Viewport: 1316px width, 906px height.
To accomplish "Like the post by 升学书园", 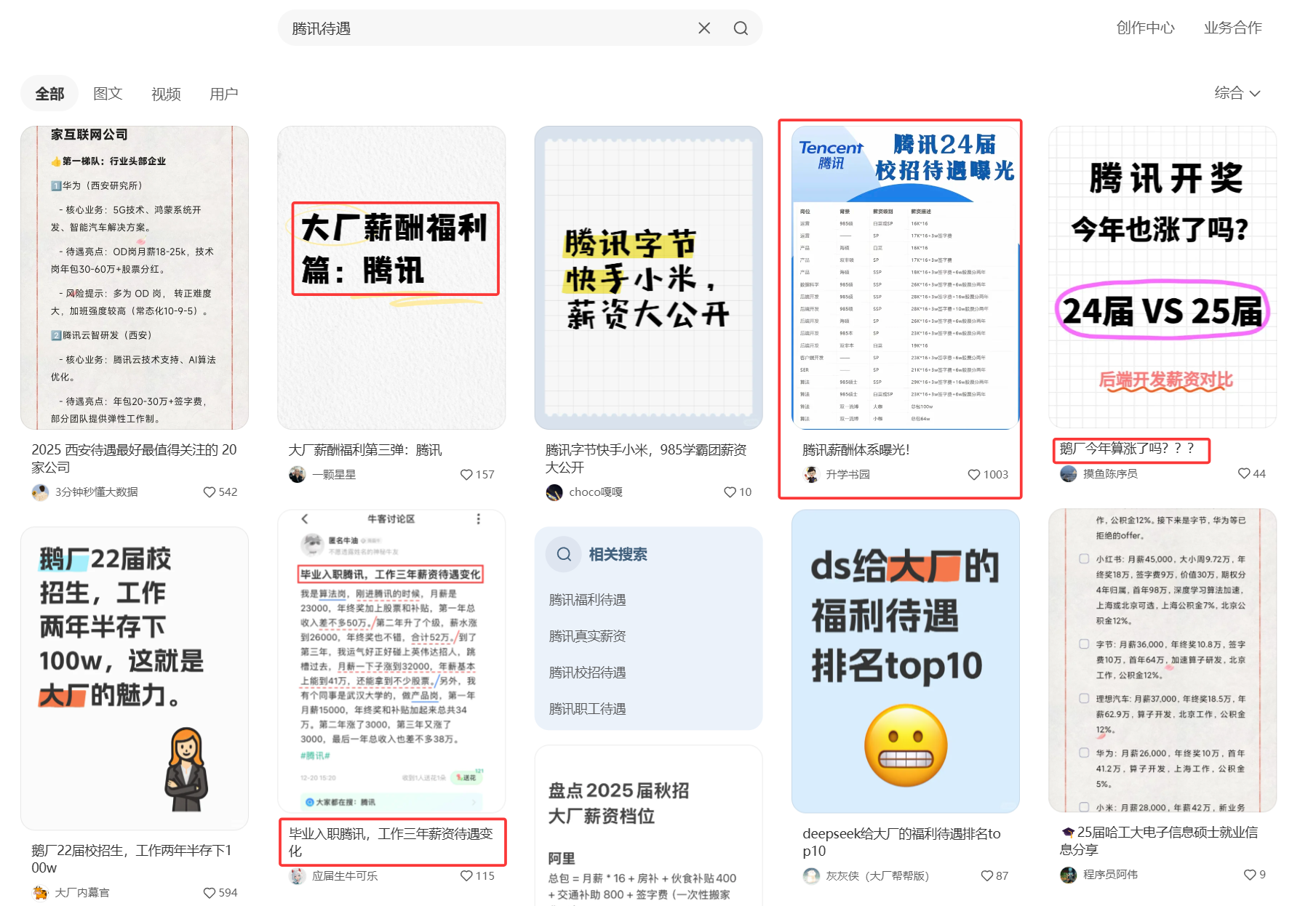I will [x=973, y=474].
